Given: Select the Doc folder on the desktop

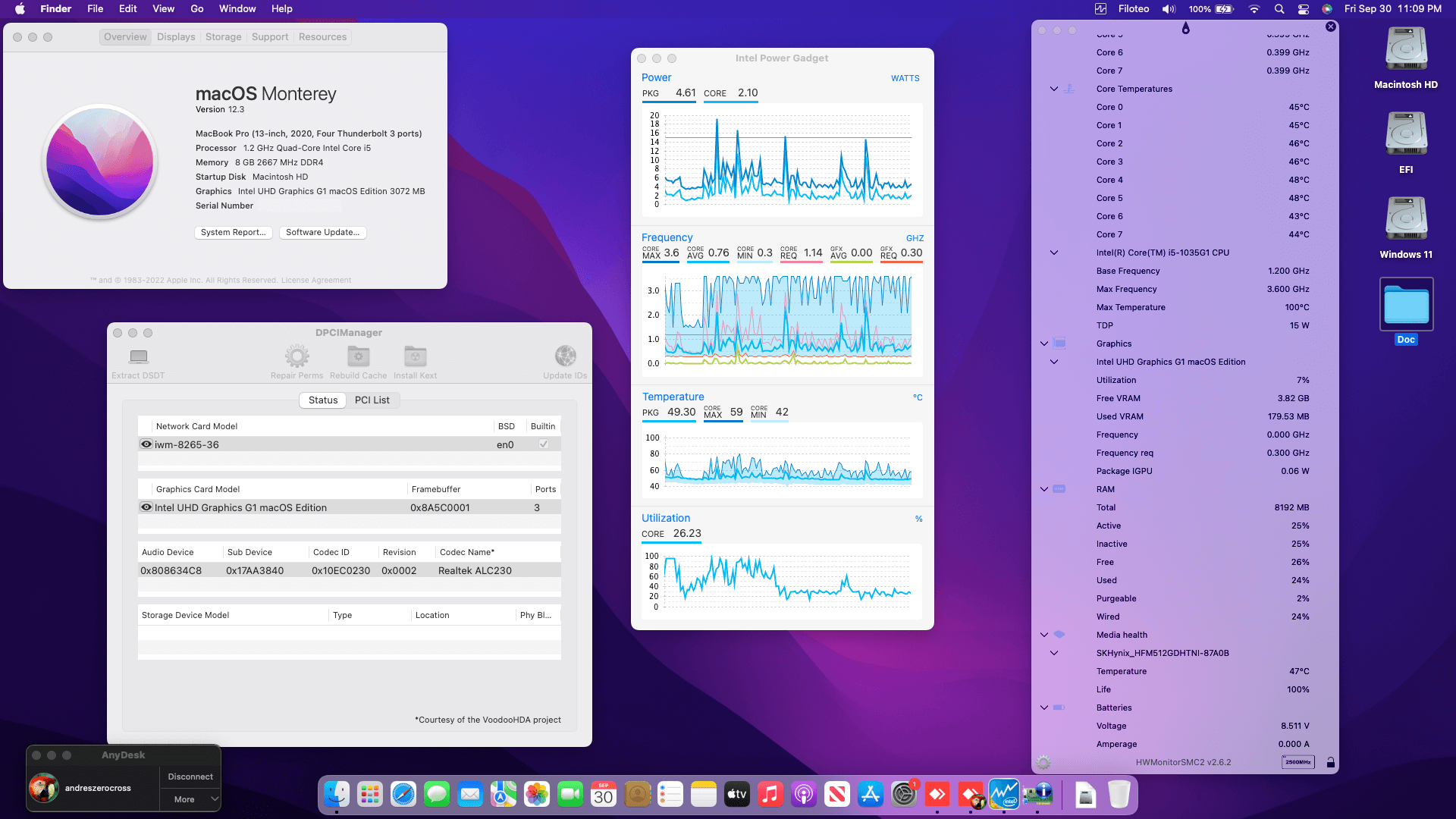Looking at the screenshot, I should pos(1406,305).
